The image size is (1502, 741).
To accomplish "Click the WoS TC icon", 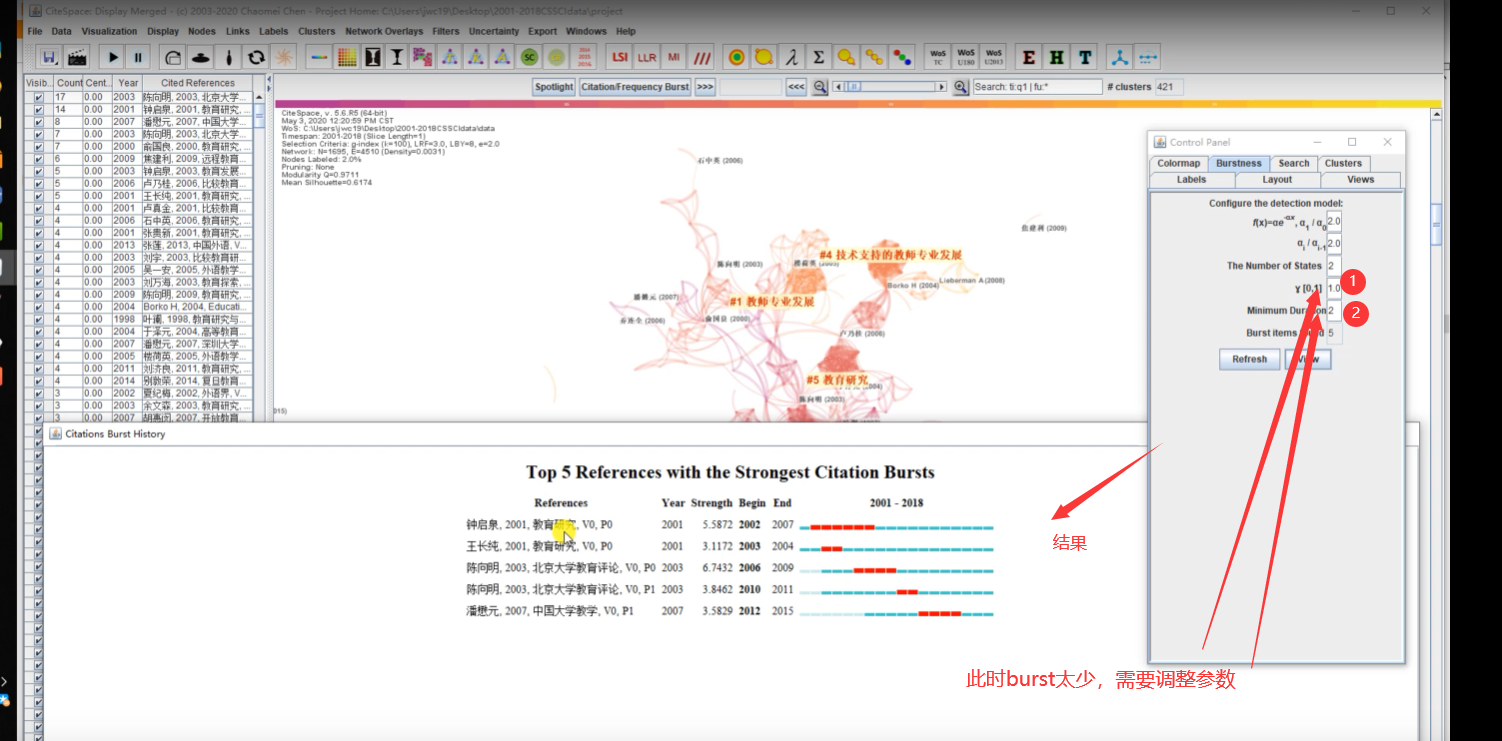I will [x=938, y=57].
